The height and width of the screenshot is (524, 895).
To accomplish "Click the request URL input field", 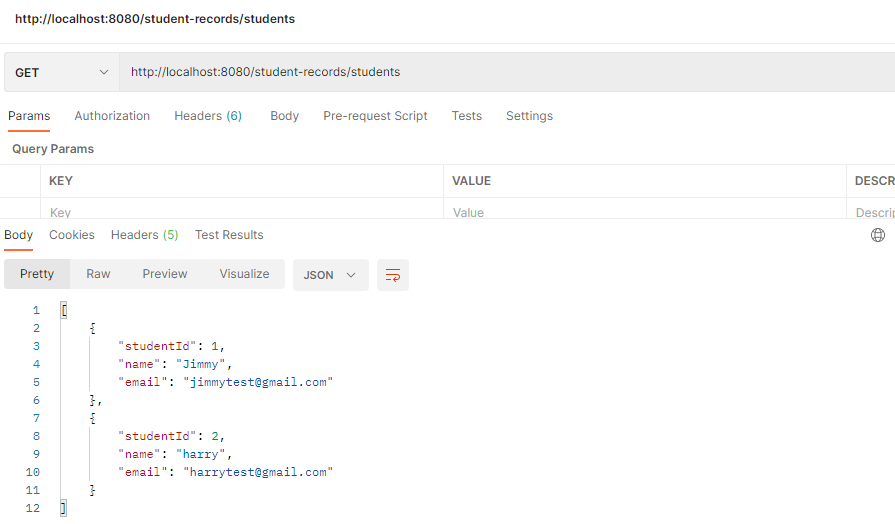I will click(x=507, y=72).
